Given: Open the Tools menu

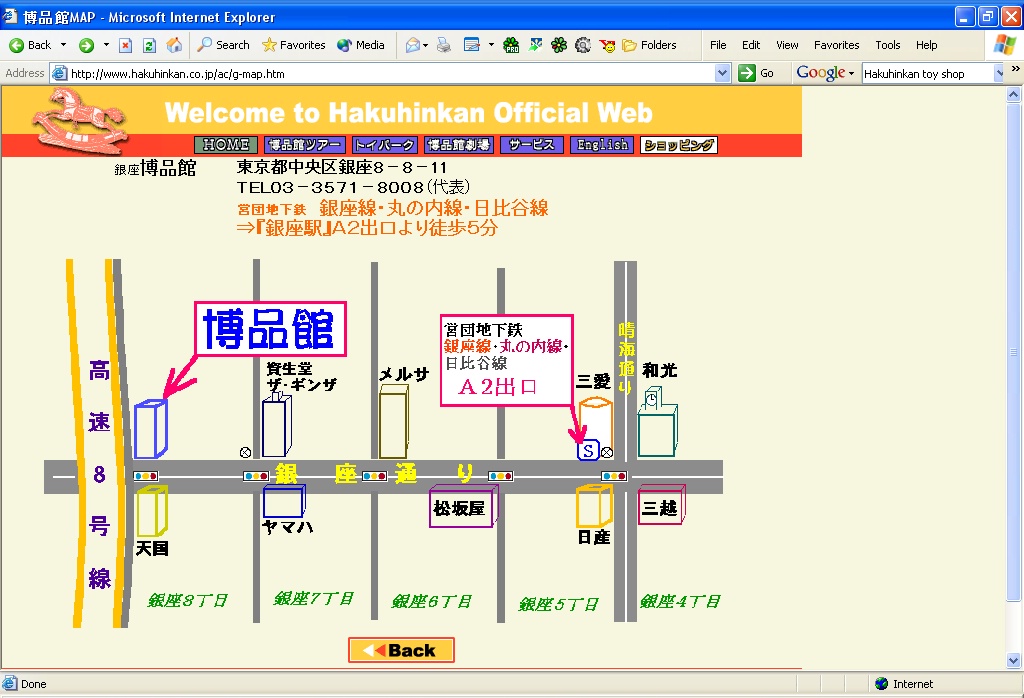Looking at the screenshot, I should (x=888, y=45).
